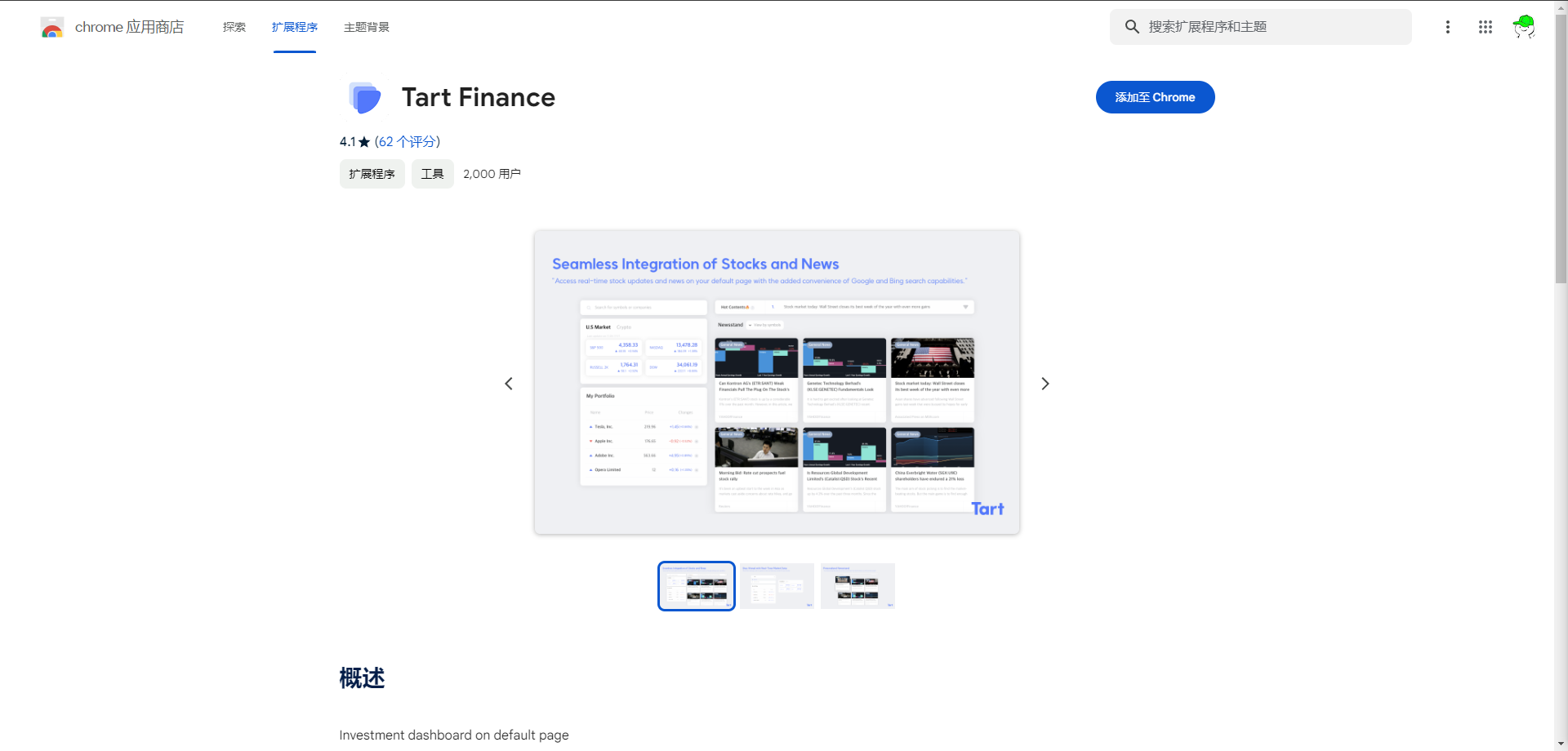Click the chrome 应用商店 title link
This screenshot has height=751, width=1568.
point(129,27)
